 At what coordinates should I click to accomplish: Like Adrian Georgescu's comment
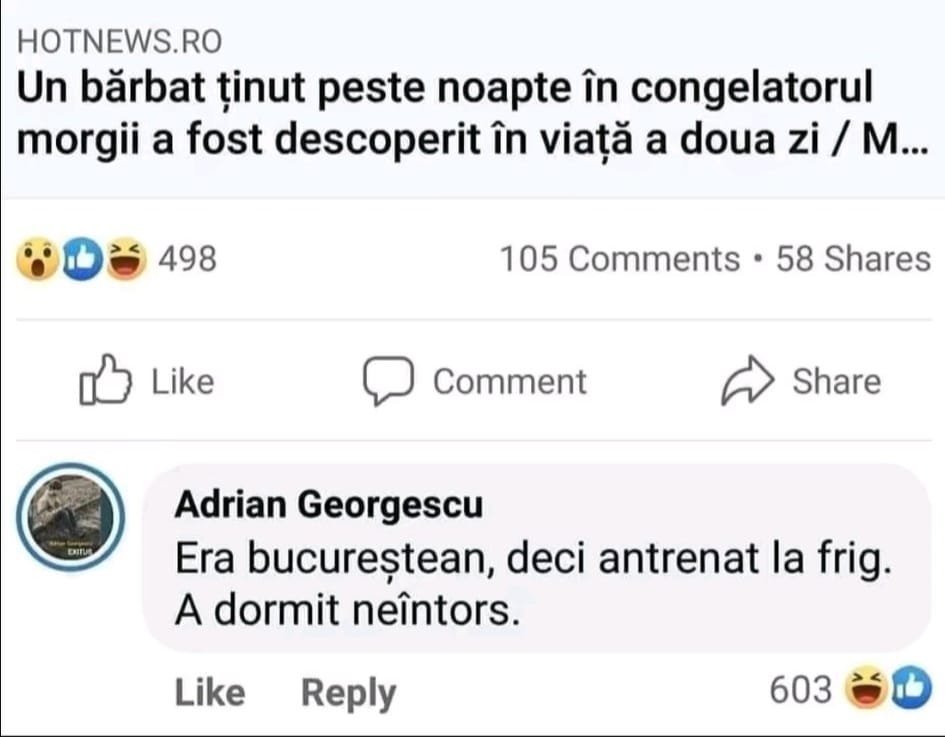coord(209,692)
